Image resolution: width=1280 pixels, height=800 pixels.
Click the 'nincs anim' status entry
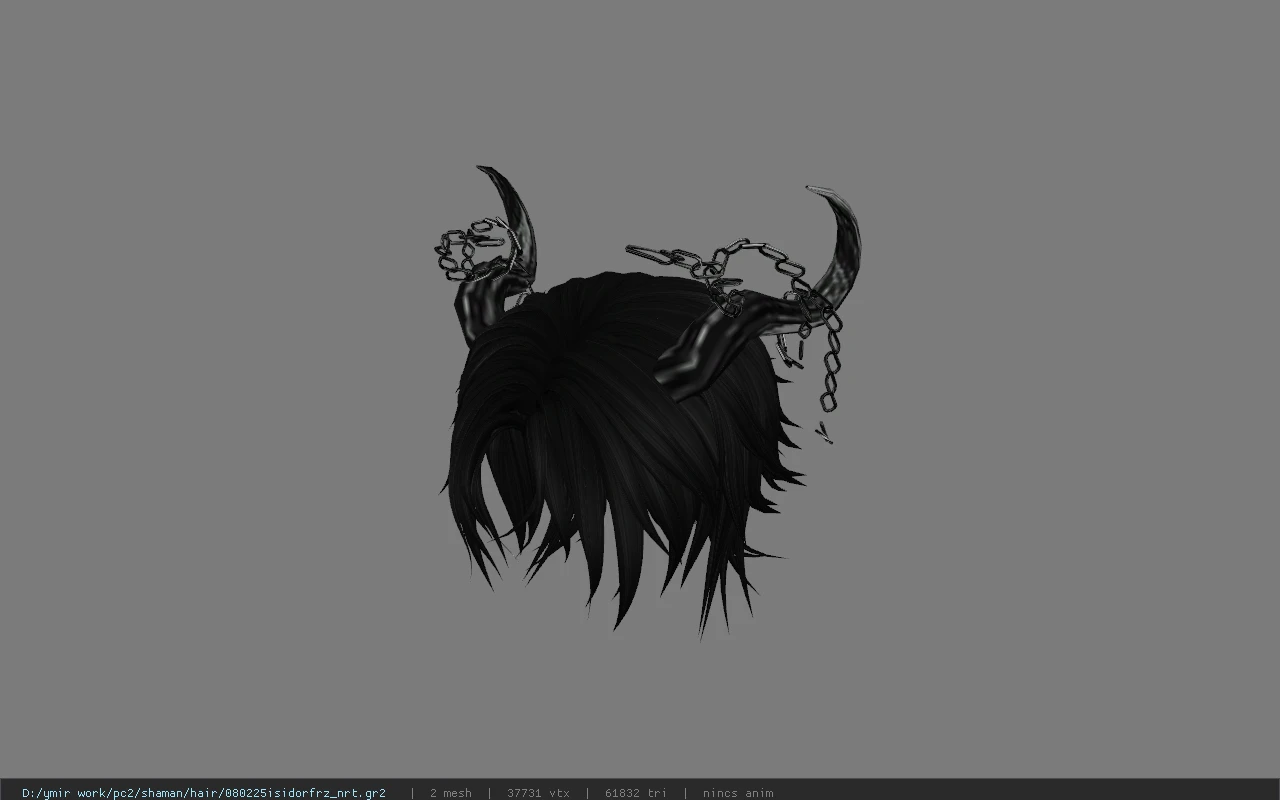pos(738,793)
